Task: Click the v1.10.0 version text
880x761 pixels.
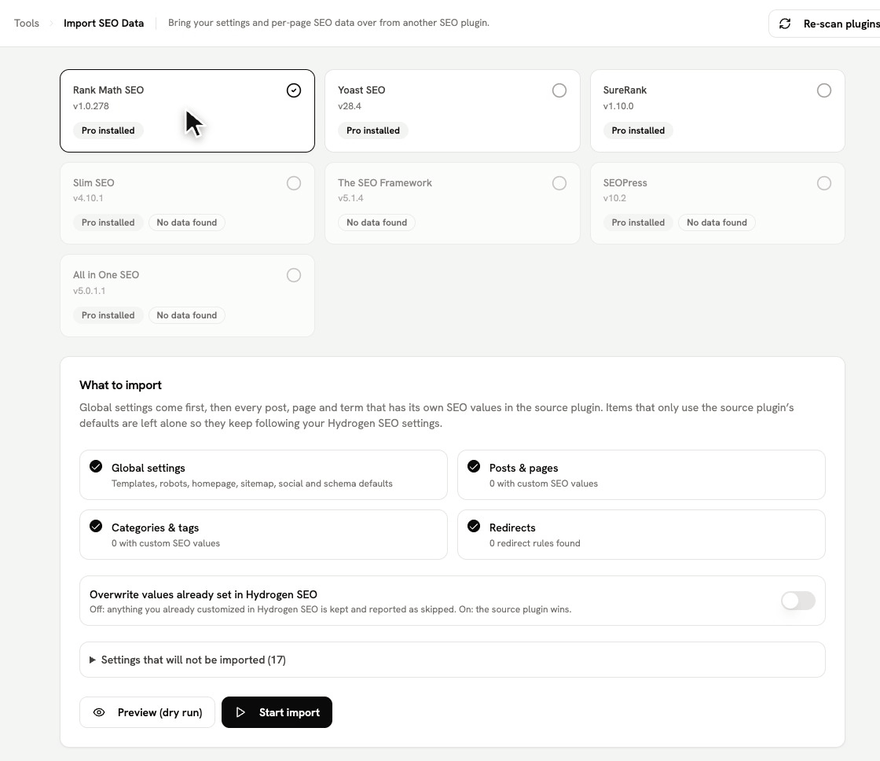Action: 618,106
